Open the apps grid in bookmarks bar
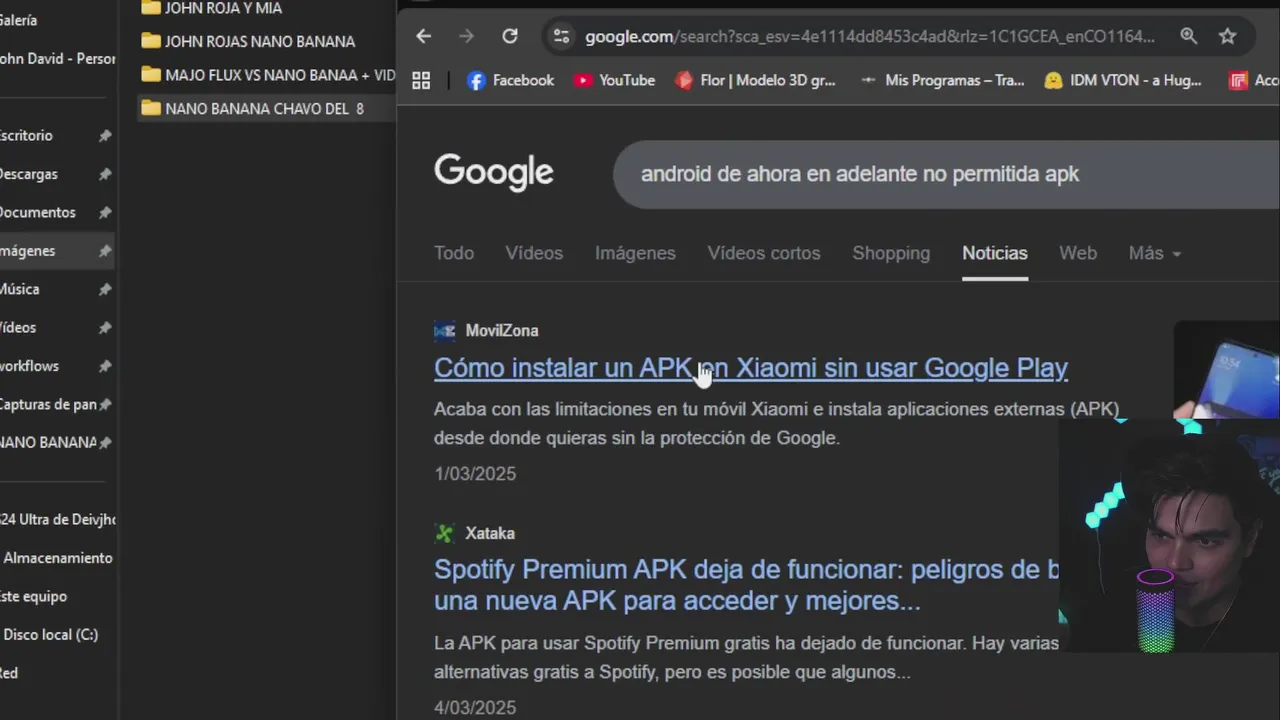1280x720 pixels. click(x=421, y=81)
